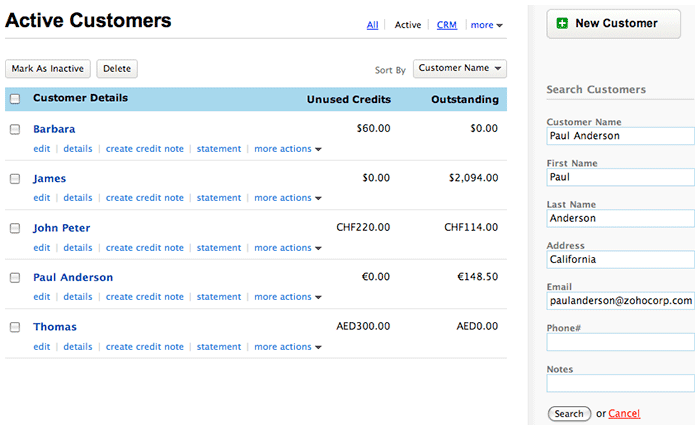
Task: Switch to the CRM customers filter
Action: tap(447, 25)
